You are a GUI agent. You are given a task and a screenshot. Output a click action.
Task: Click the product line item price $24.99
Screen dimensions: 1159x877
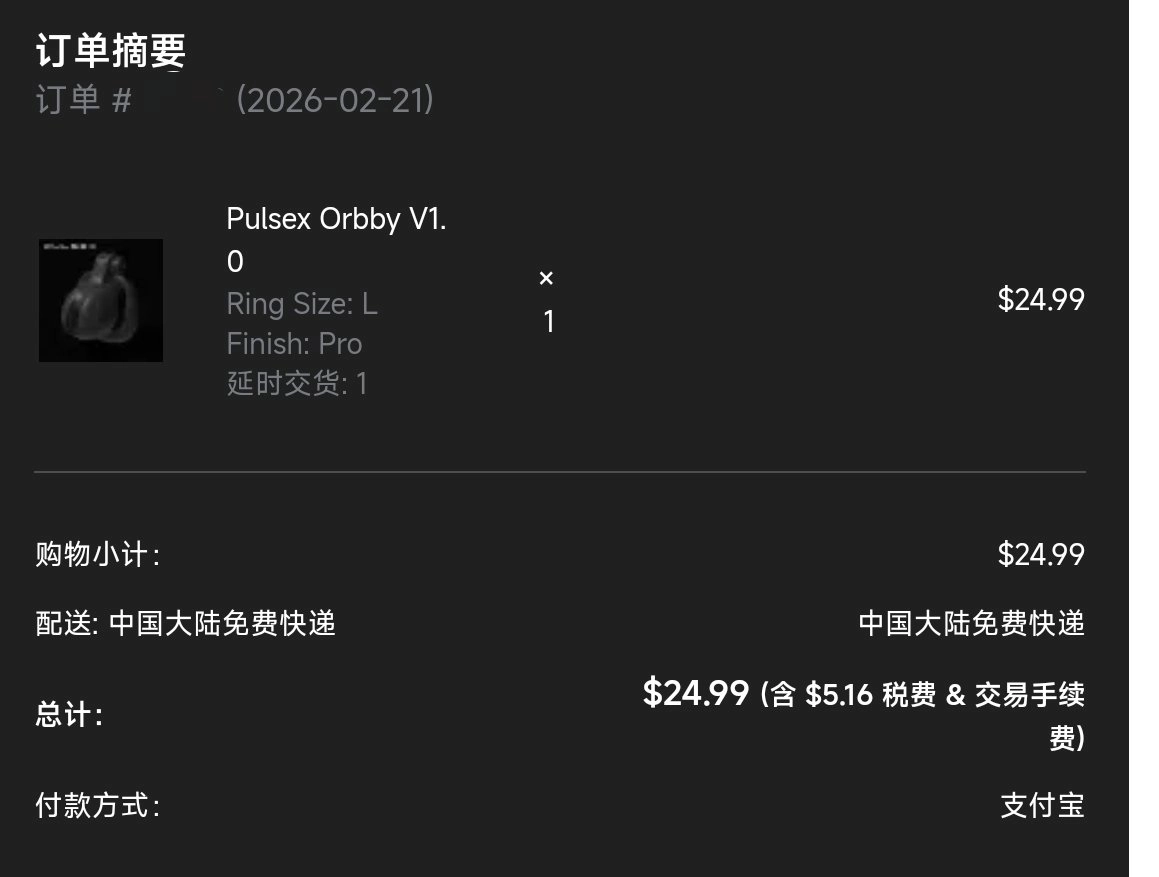(1040, 300)
